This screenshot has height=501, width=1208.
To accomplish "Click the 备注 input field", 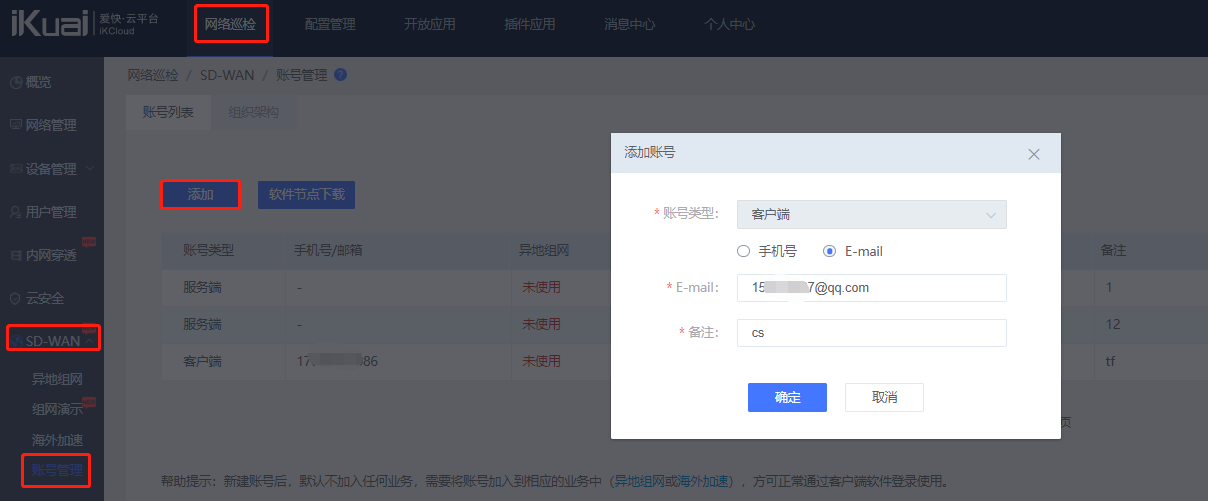I will [871, 333].
